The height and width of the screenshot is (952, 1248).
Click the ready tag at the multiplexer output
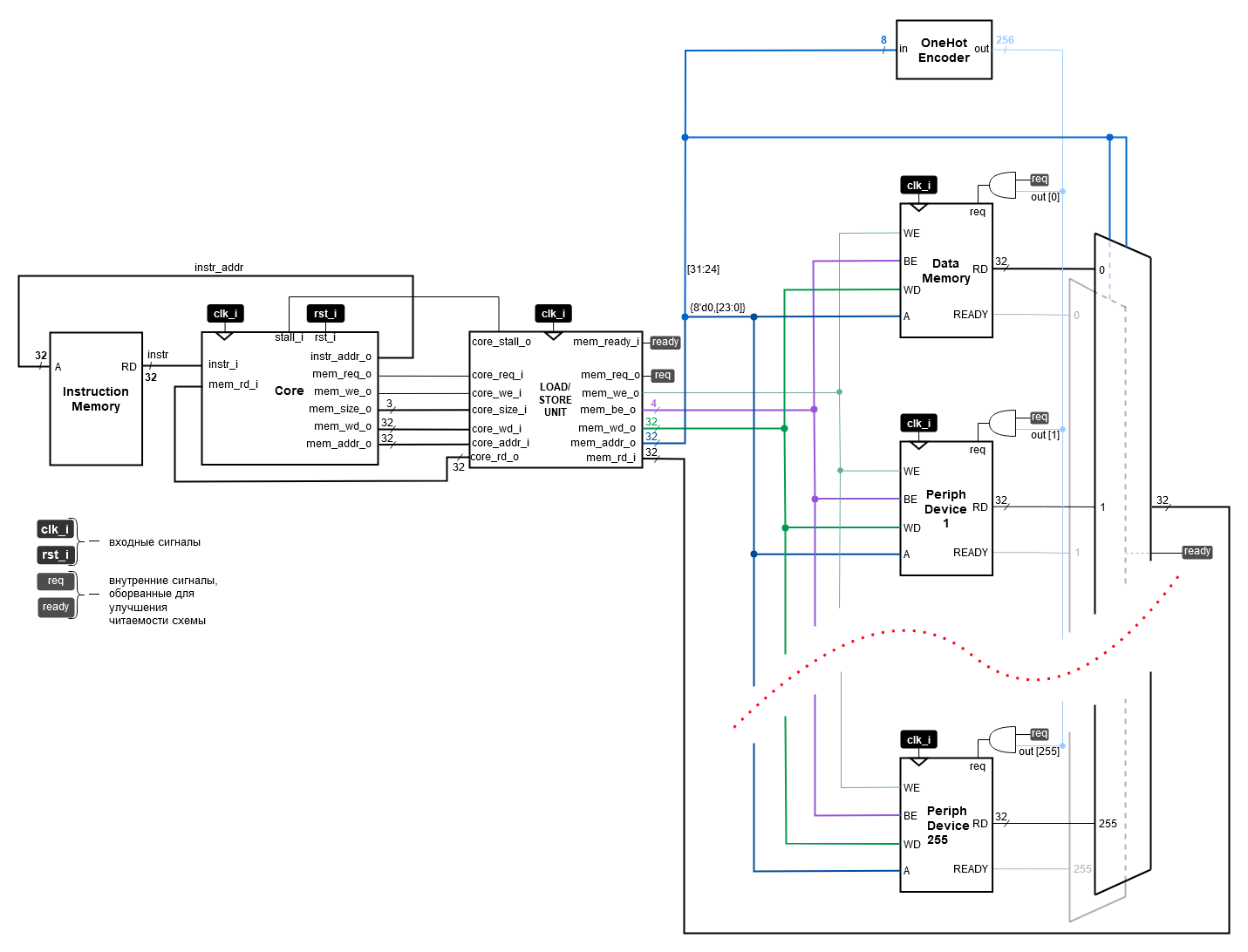(x=1197, y=552)
